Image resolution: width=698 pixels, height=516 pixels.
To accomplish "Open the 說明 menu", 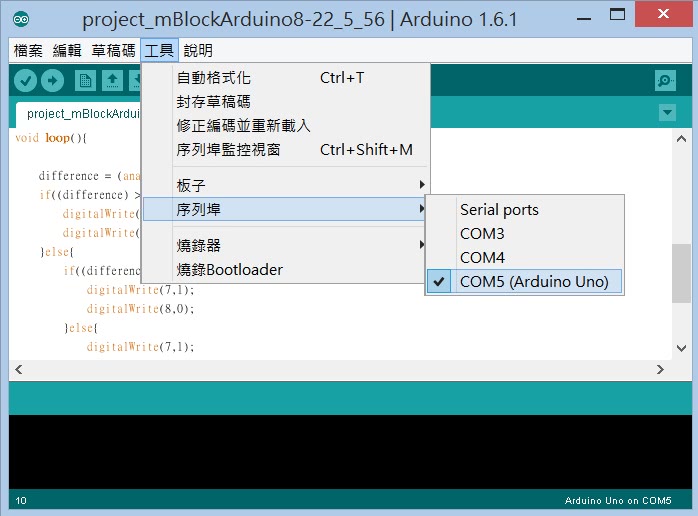I will 198,50.
